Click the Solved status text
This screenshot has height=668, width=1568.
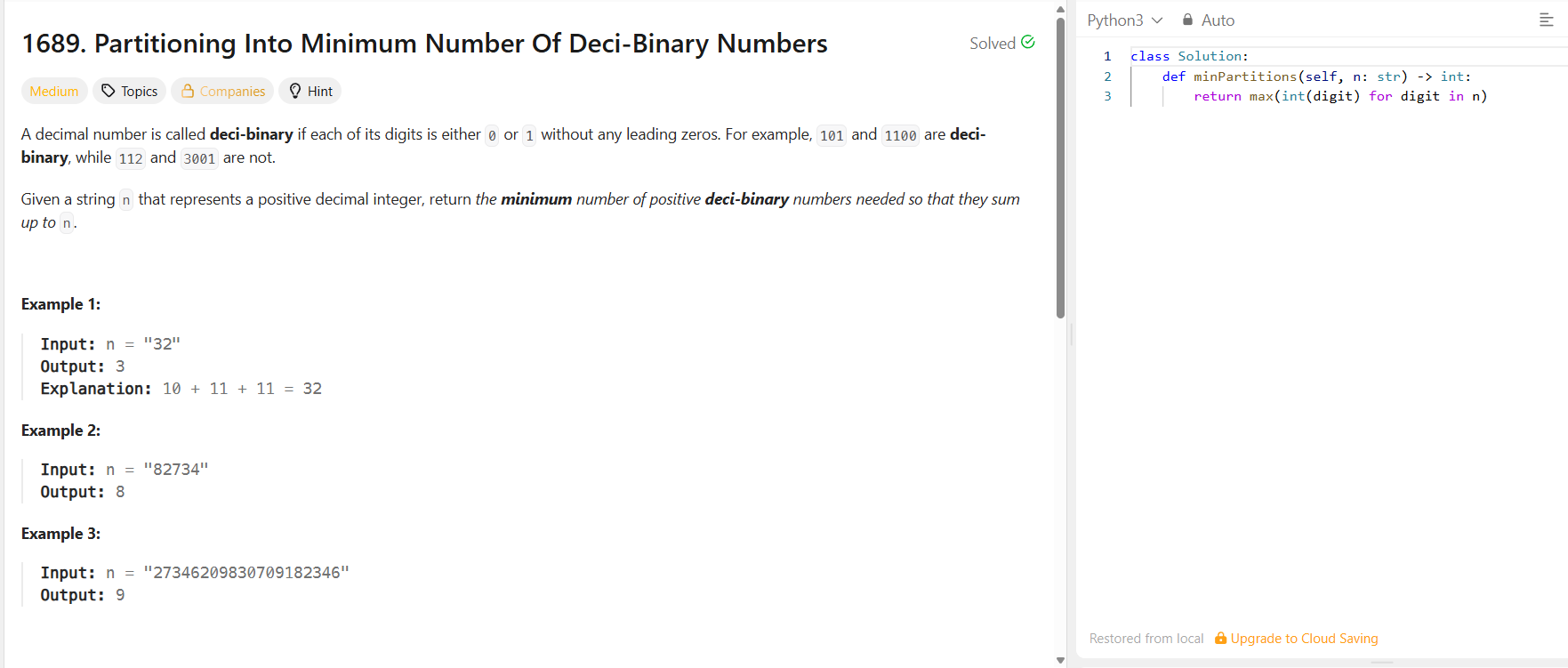pyautogui.click(x=993, y=43)
